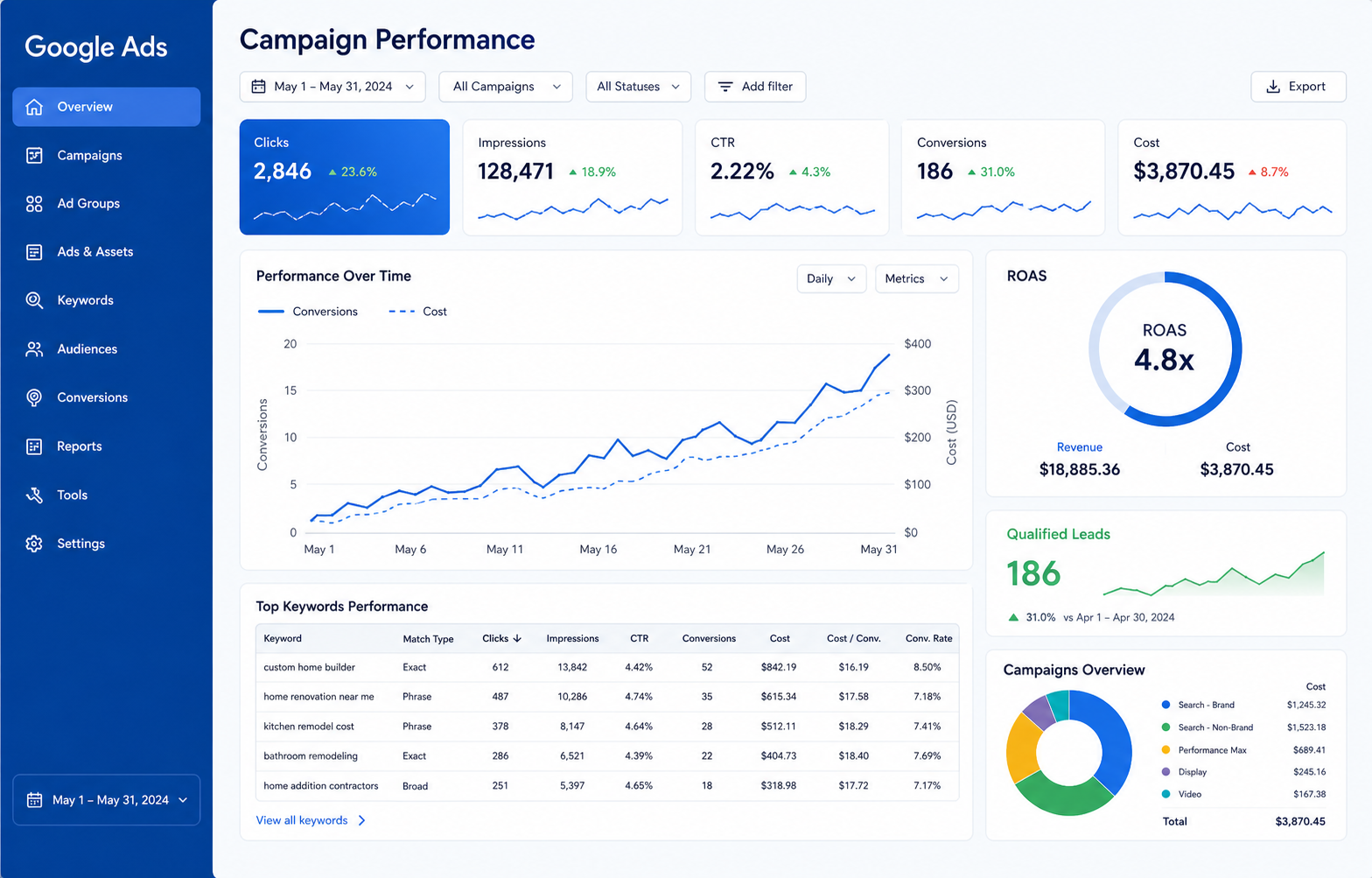Click the 'custom home builder' keyword cell

tap(310, 667)
